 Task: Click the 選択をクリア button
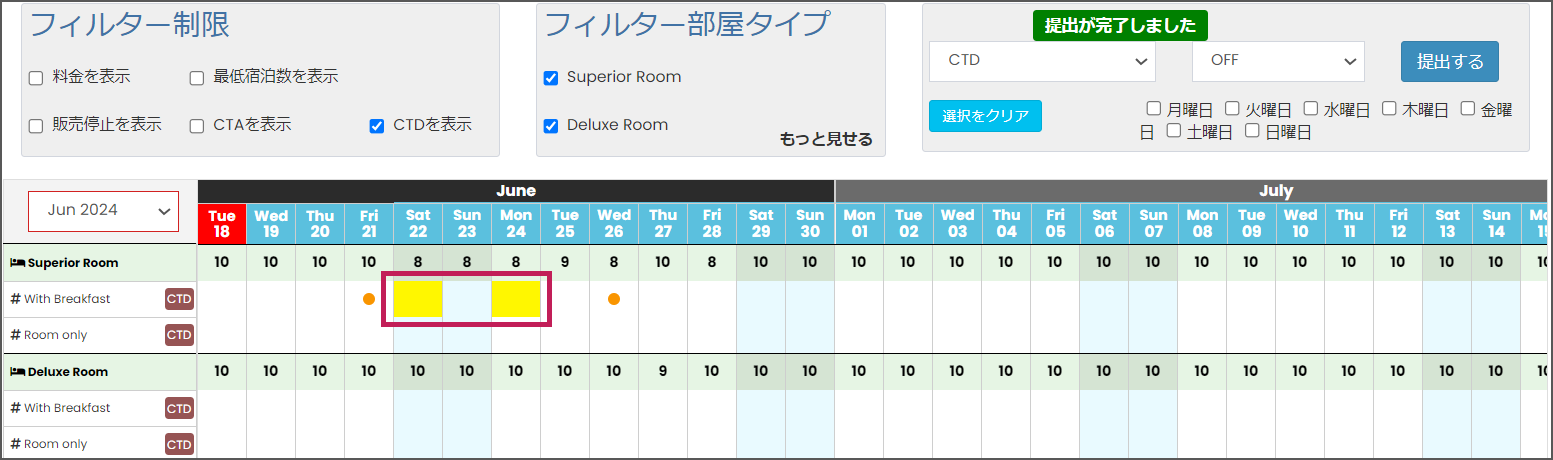click(x=985, y=116)
